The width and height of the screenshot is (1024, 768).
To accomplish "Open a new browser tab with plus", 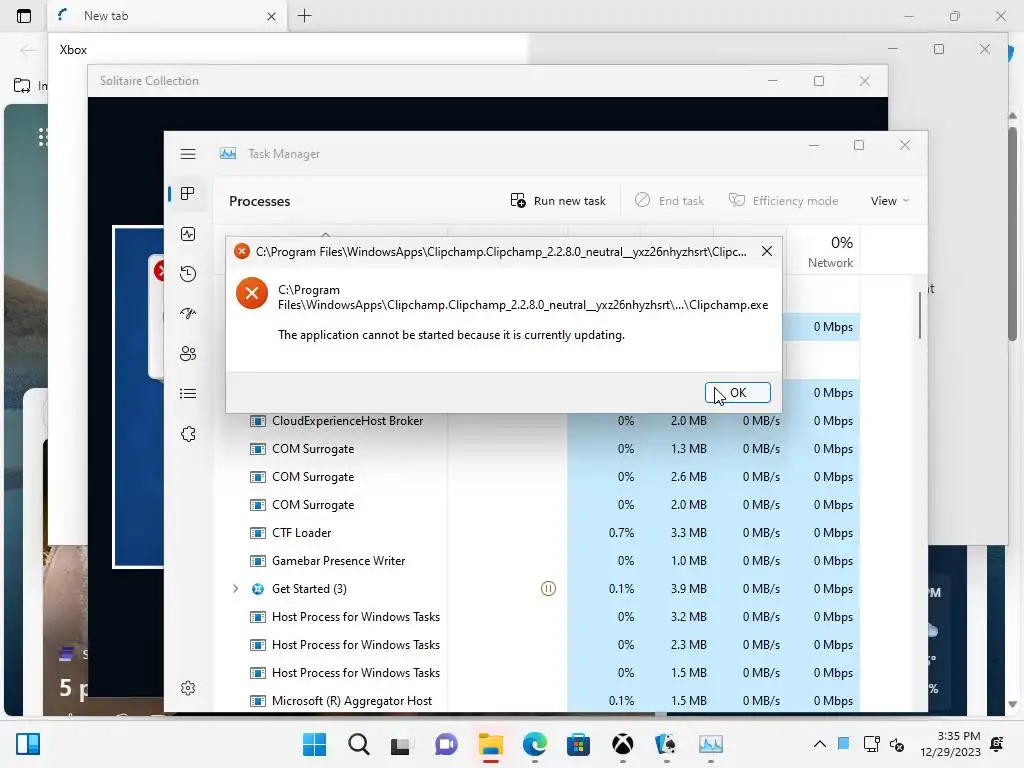I will click(x=304, y=16).
